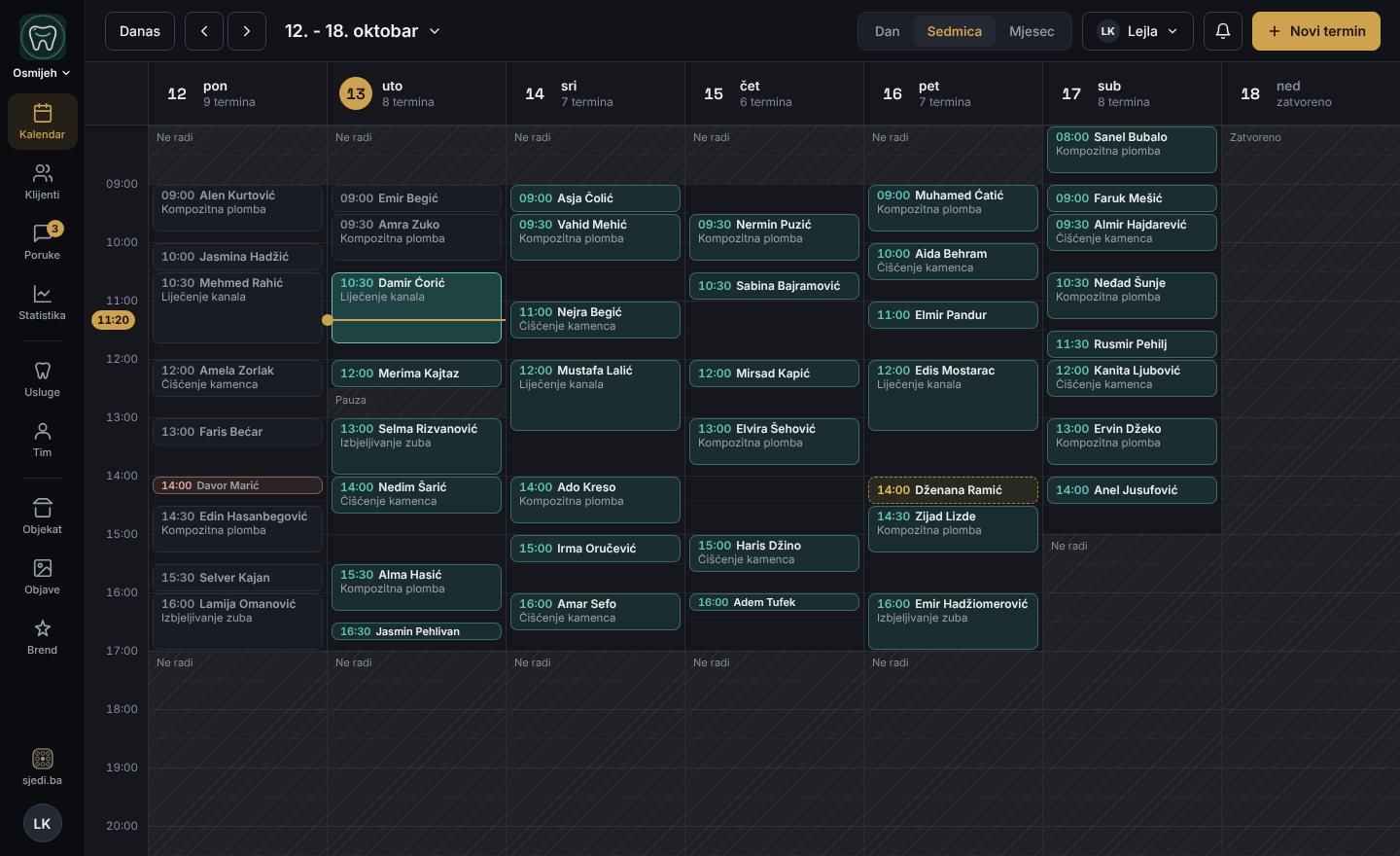Open Poruke messages with 3 unread
The image size is (1400, 856).
42,242
